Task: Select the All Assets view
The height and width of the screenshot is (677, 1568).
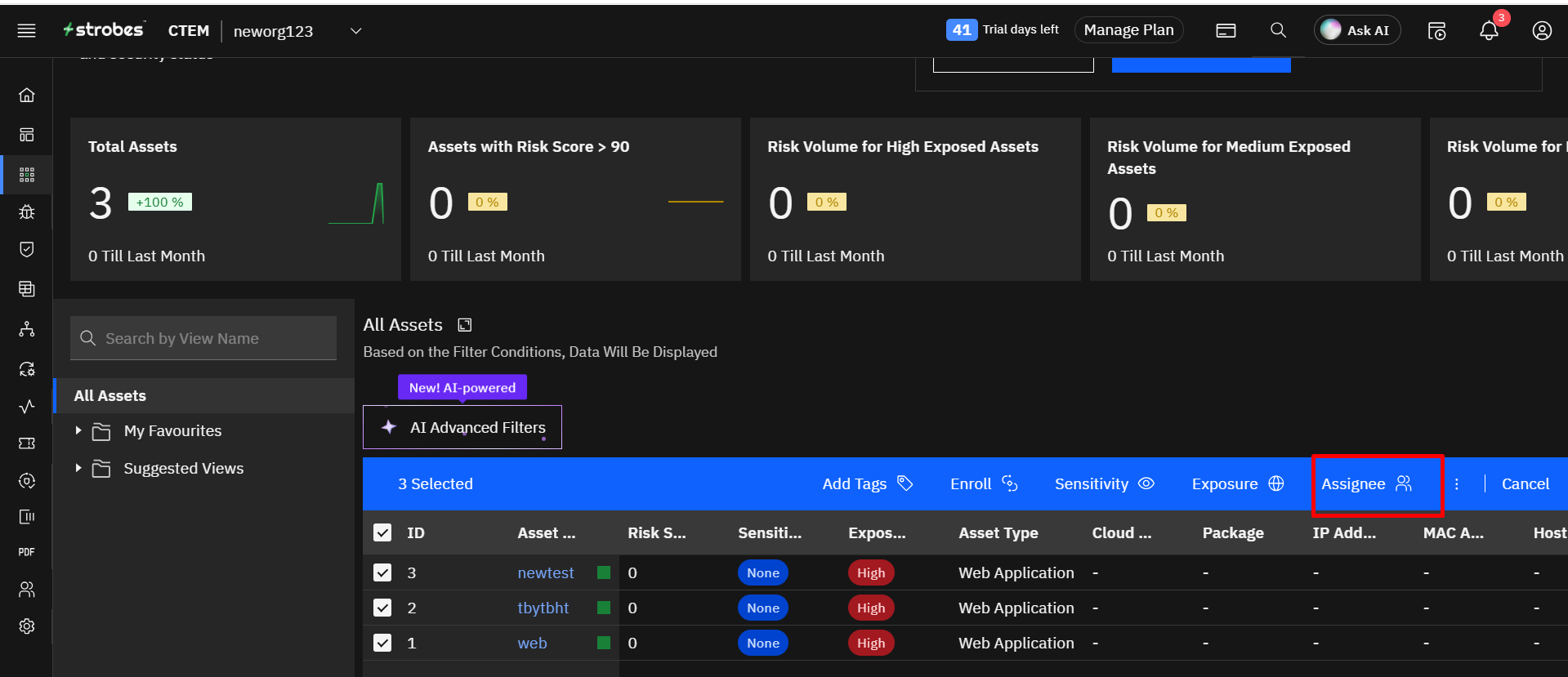Action: coord(110,396)
